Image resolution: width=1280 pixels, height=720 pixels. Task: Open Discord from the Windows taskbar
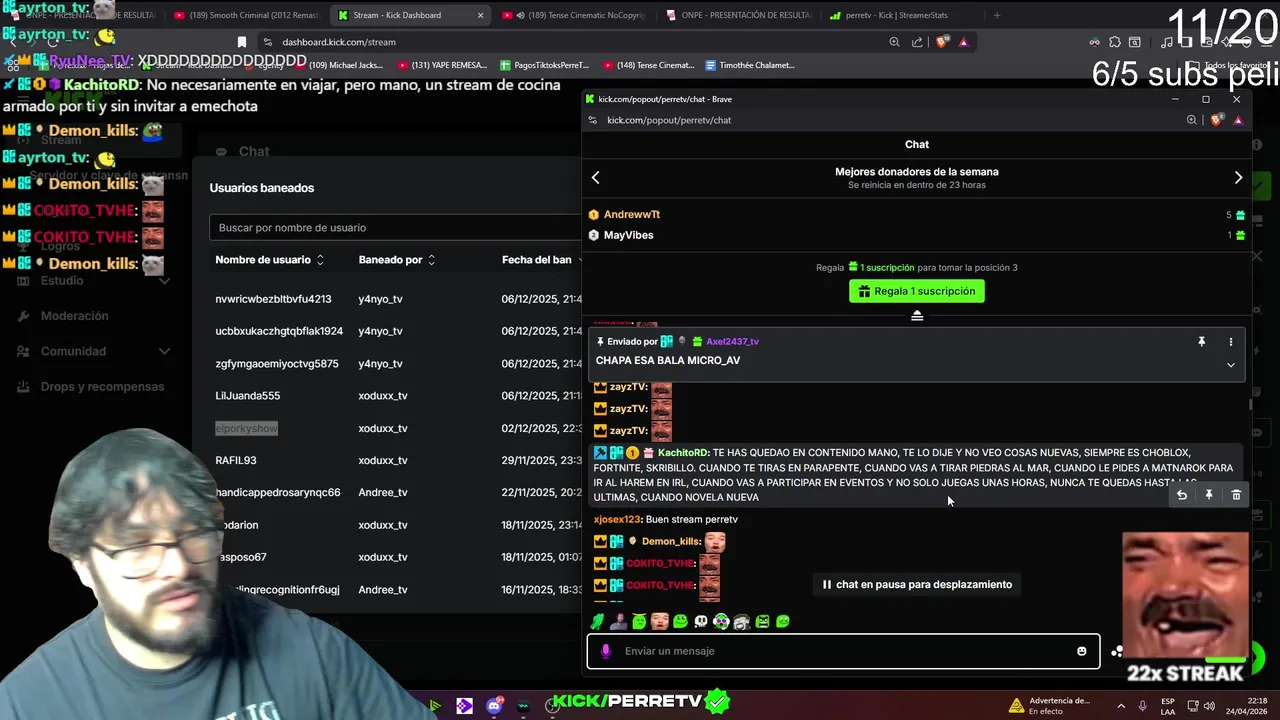click(x=494, y=706)
